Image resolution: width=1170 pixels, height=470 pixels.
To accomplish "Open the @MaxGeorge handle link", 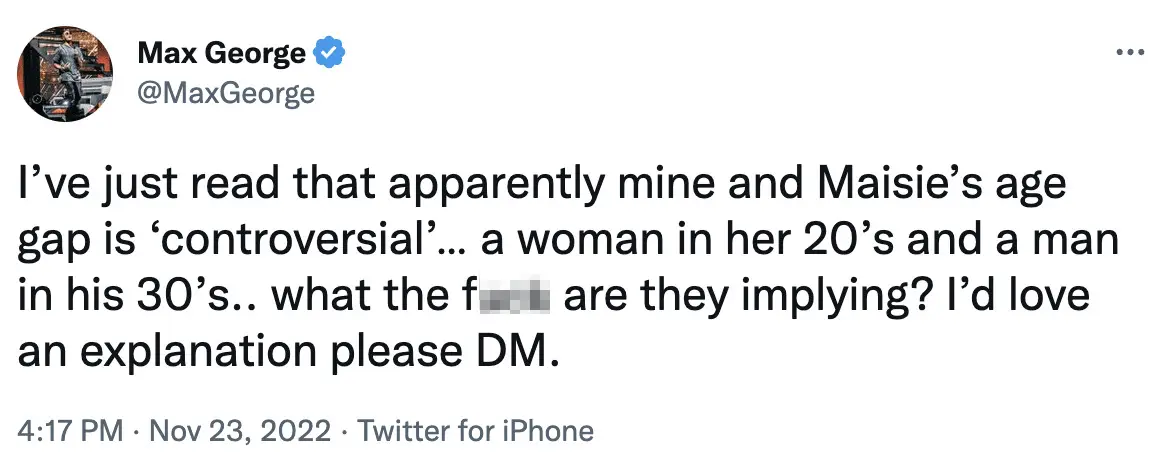I will tap(224, 93).
